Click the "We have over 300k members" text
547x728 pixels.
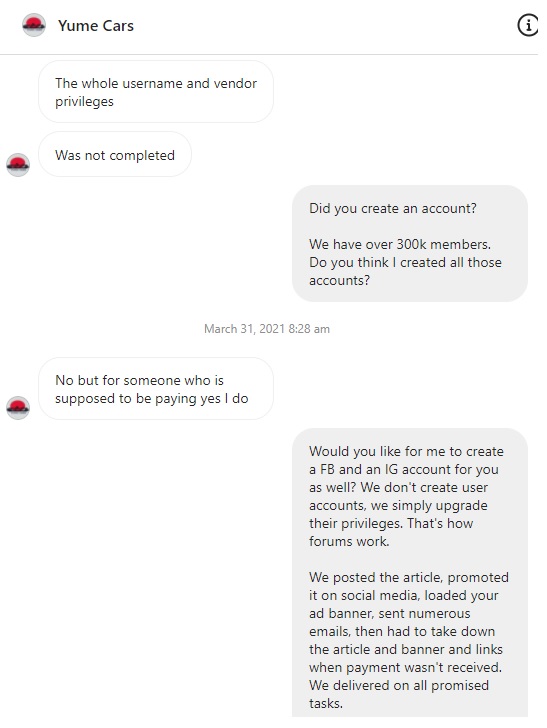click(400, 244)
